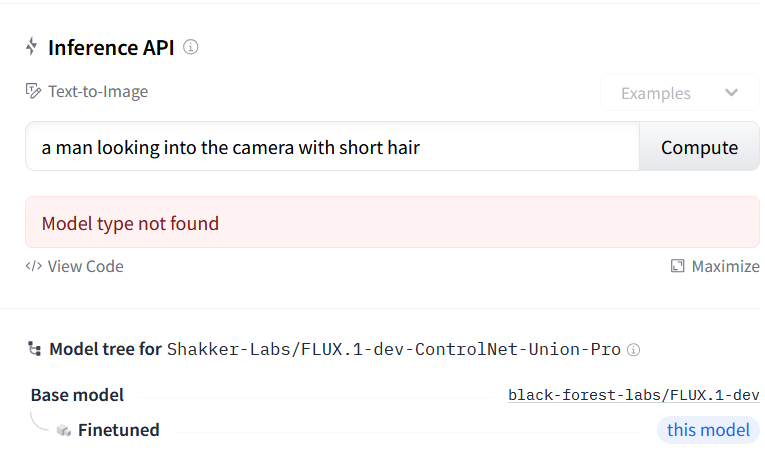Open black-forest-labs/FLUX.1-dev base model link
765x468 pixels.
[x=633, y=395]
